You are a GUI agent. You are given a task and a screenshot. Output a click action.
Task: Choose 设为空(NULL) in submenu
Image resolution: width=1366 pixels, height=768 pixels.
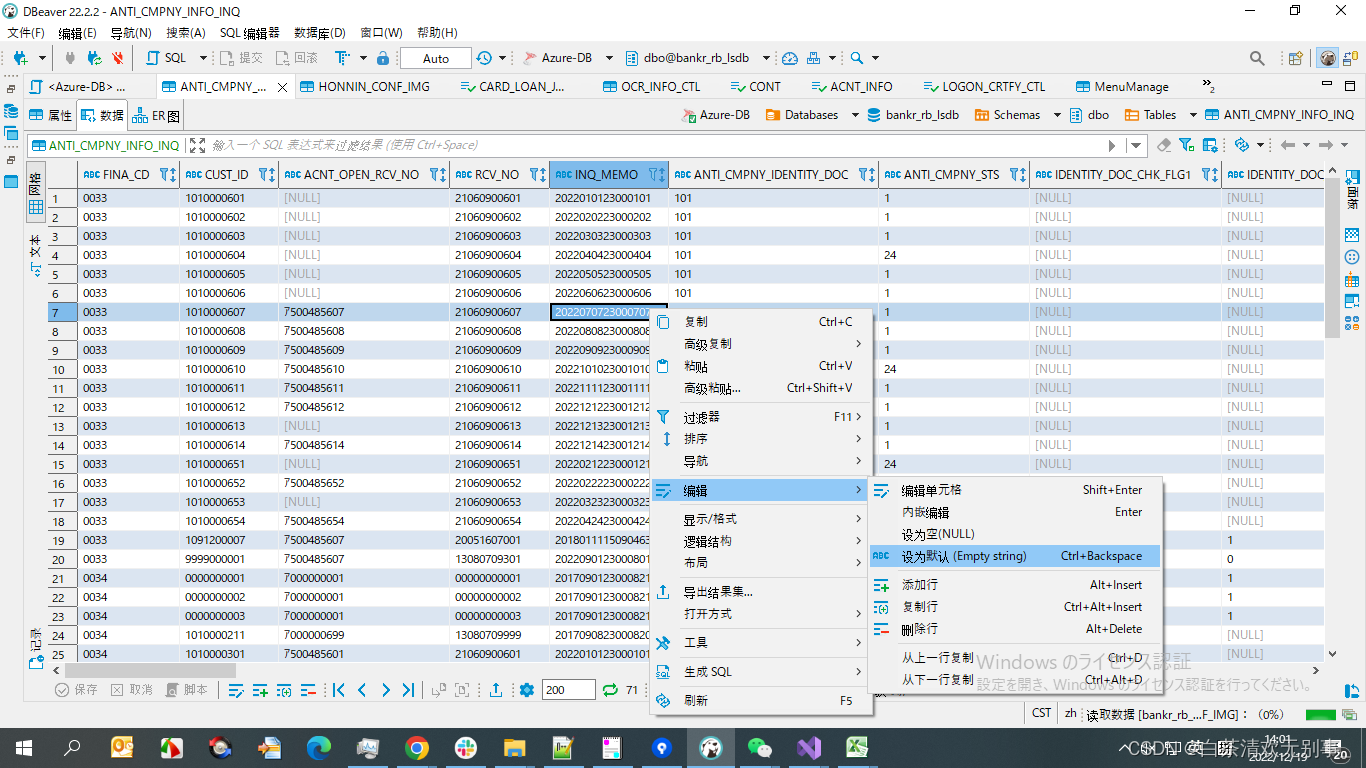coord(1014,534)
